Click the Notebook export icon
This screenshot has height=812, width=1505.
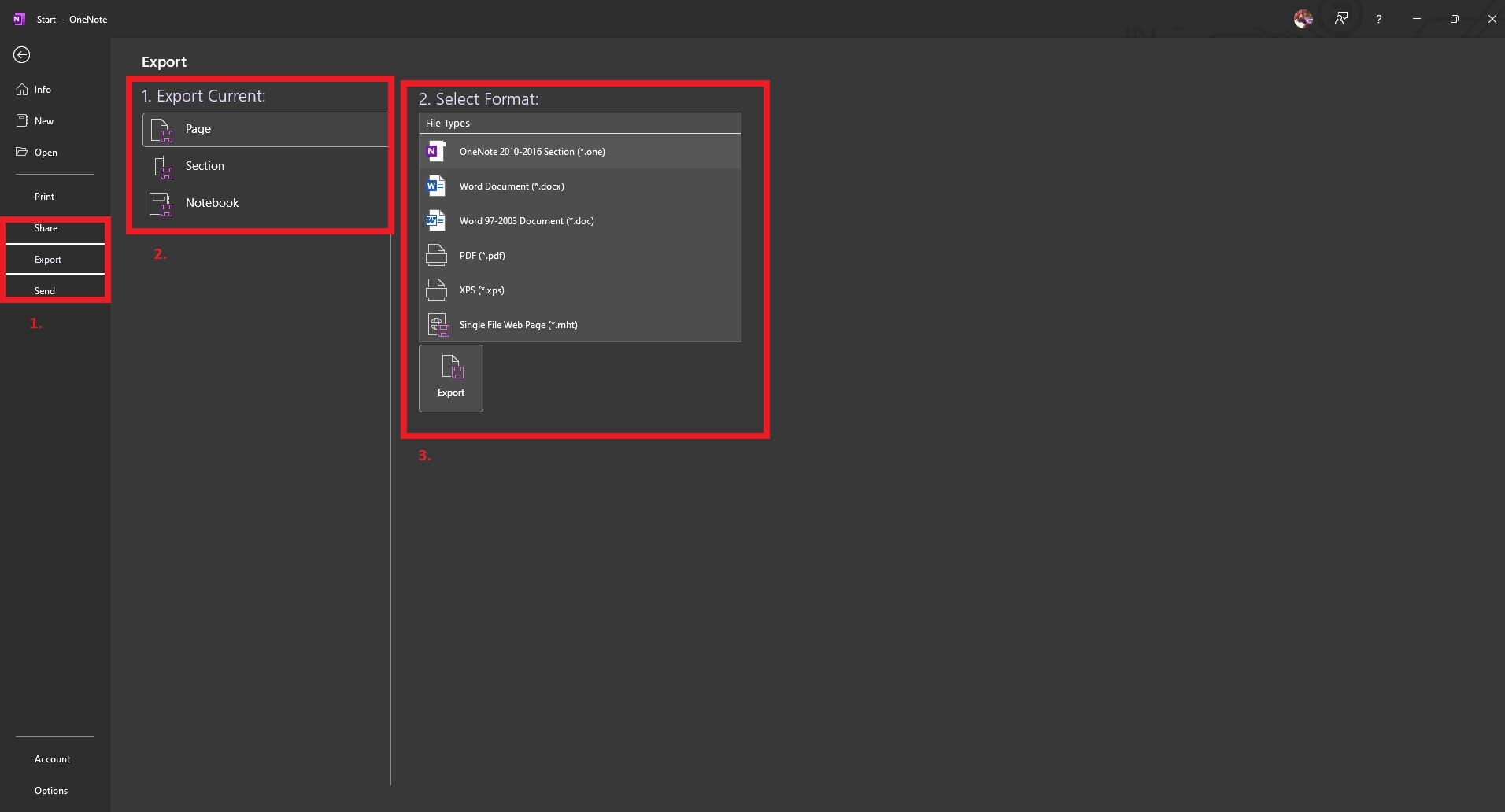click(161, 204)
